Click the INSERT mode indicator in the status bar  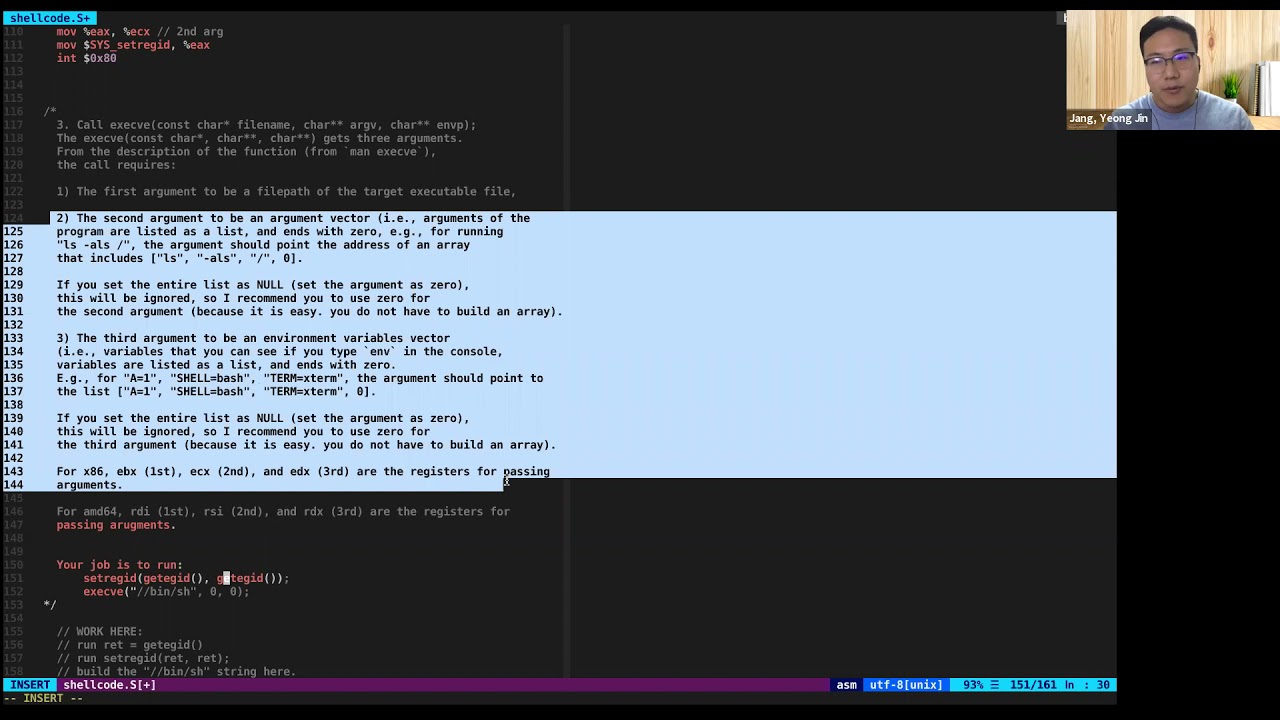pyautogui.click(x=30, y=685)
